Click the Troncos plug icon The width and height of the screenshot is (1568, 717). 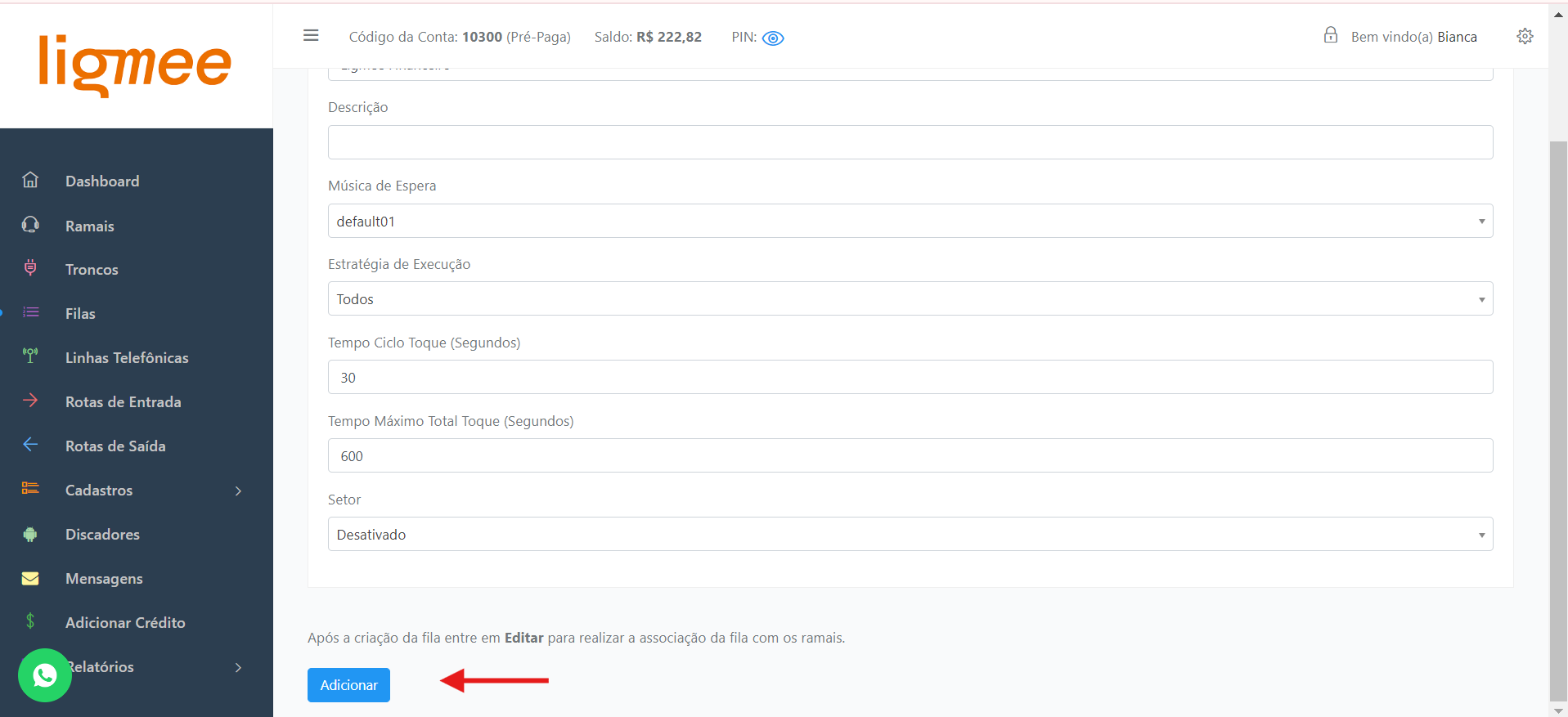click(30, 268)
